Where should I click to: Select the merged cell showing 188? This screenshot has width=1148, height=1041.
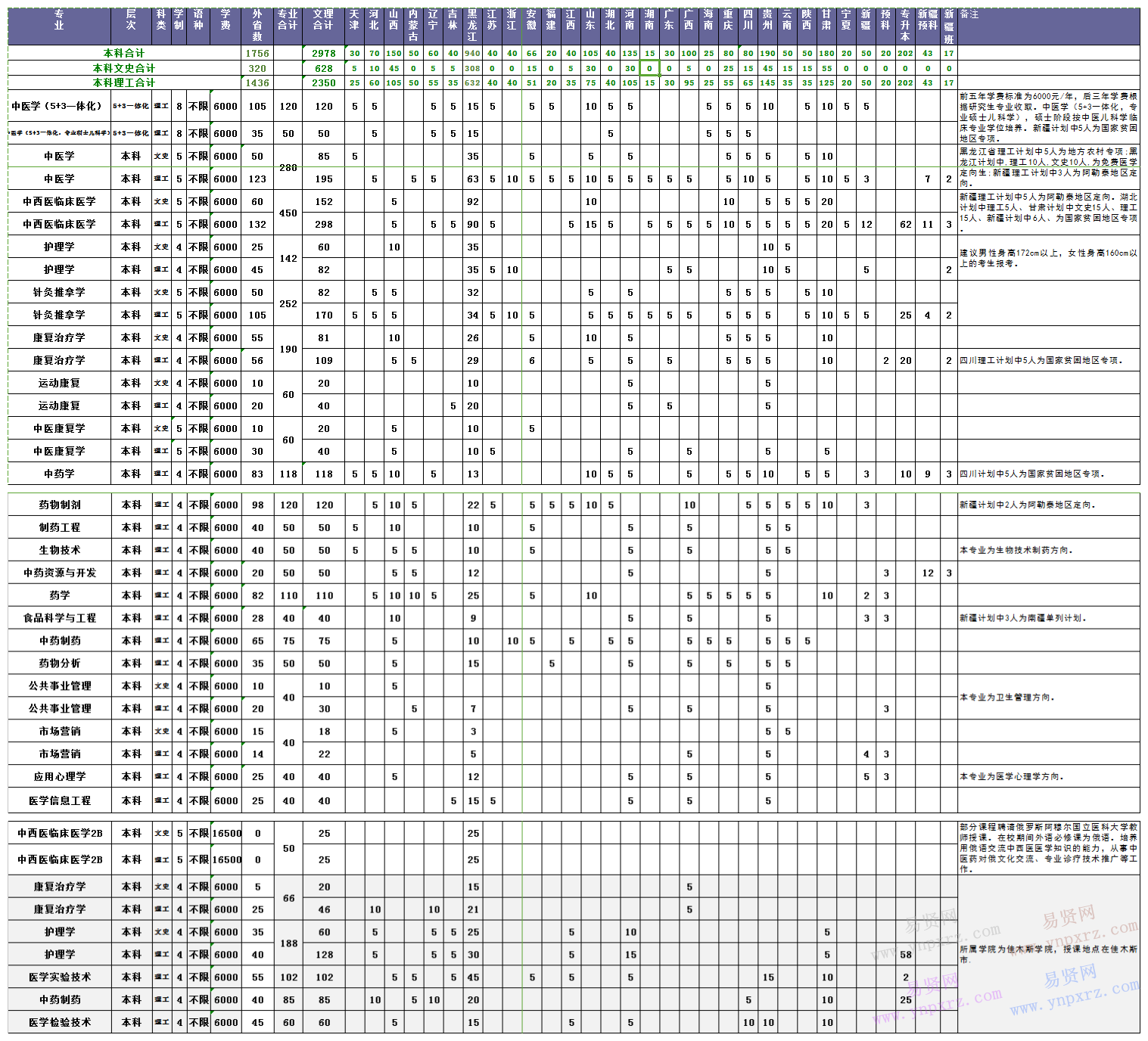point(288,943)
